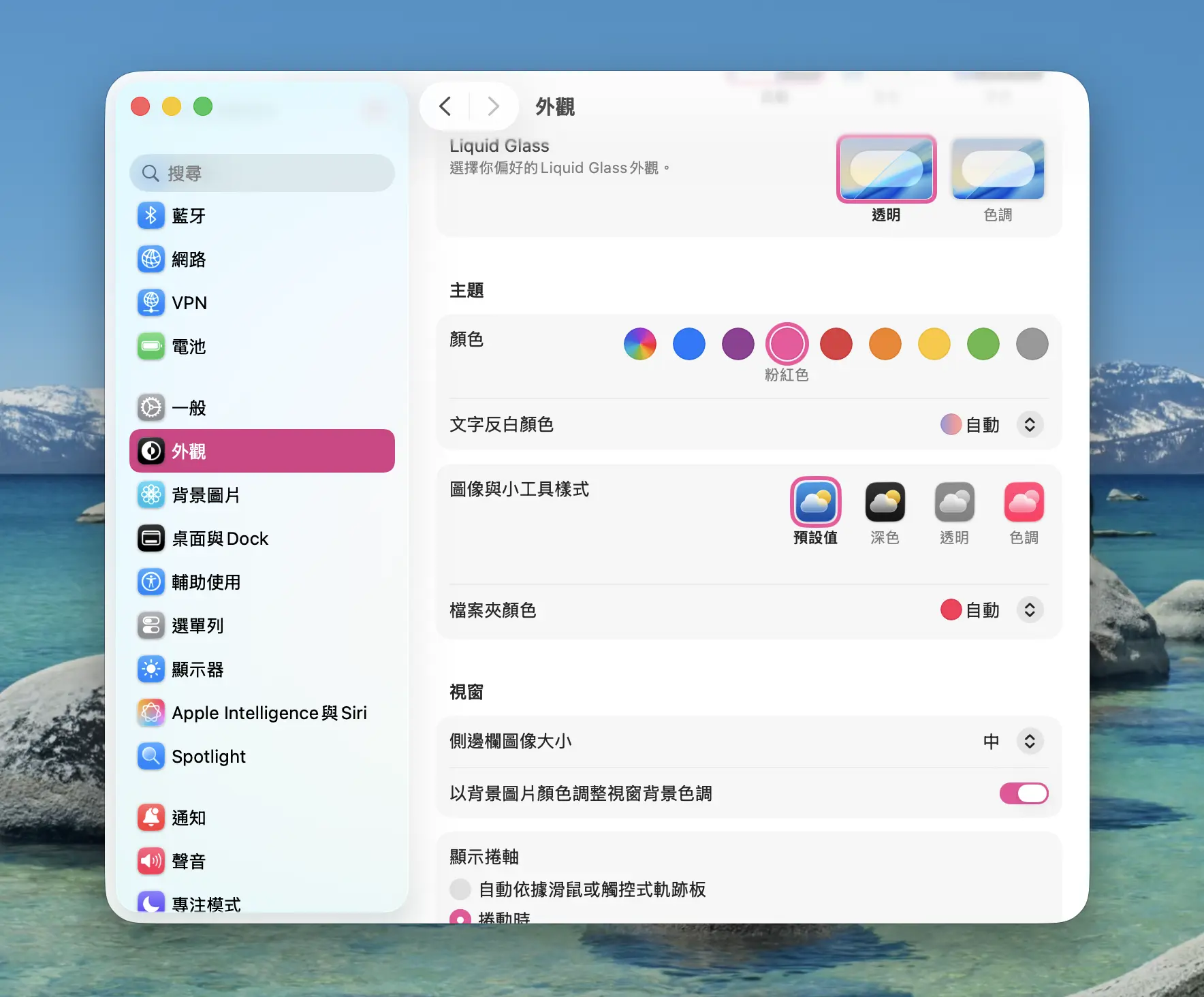Open 一般 settings pane
This screenshot has height=997, width=1204.
point(262,408)
